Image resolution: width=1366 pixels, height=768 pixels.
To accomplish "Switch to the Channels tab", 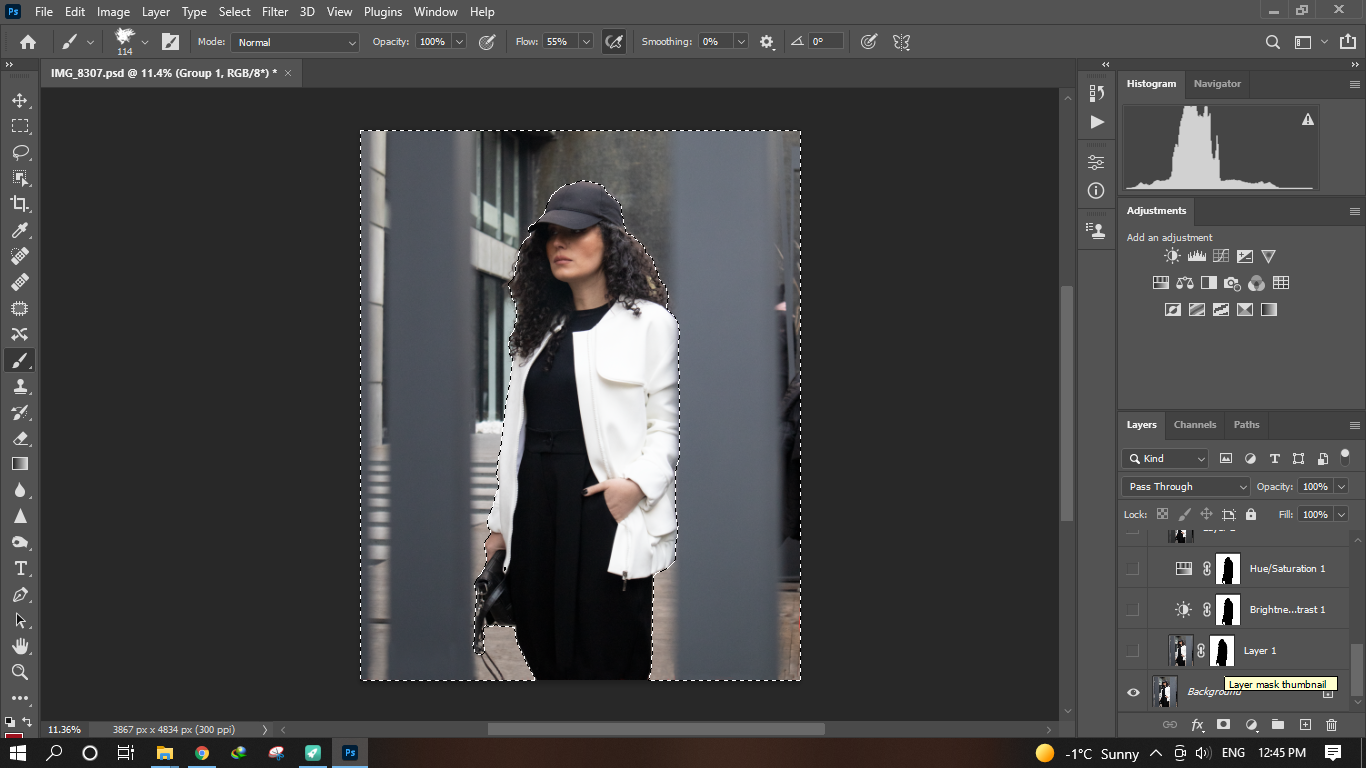I will [x=1195, y=425].
